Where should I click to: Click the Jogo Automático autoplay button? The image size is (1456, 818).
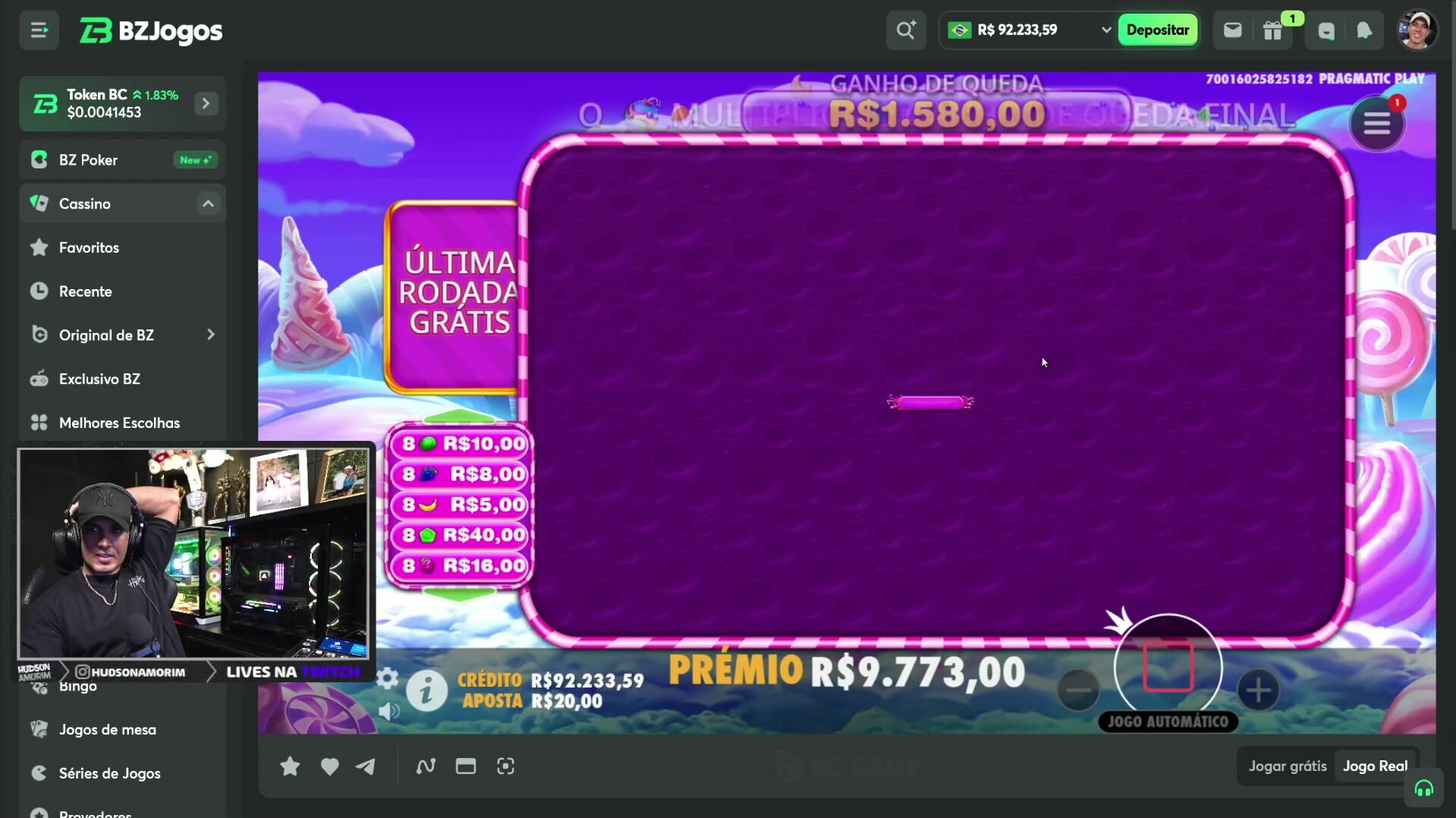pos(1168,722)
